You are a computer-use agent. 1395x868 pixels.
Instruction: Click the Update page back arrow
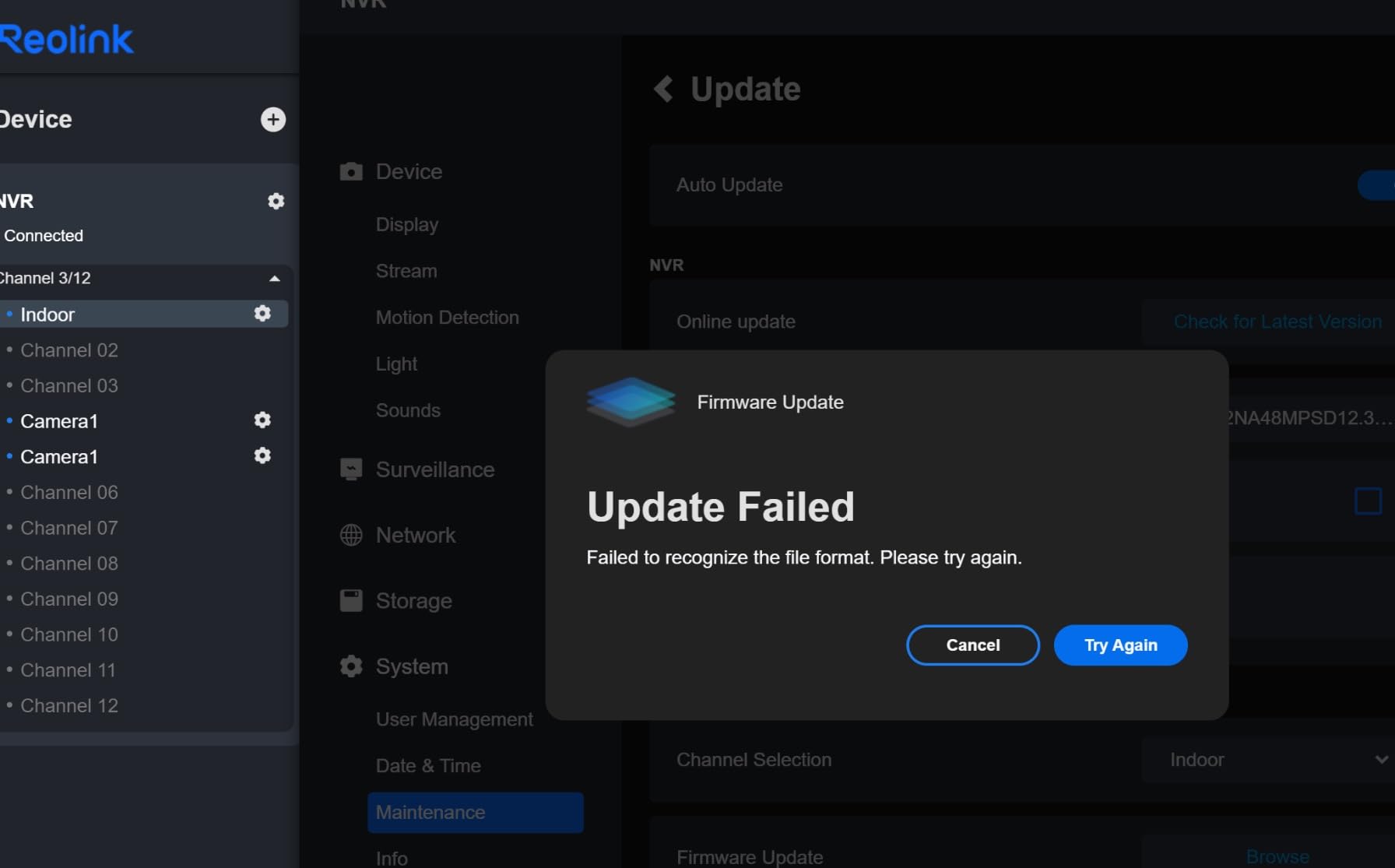point(663,89)
